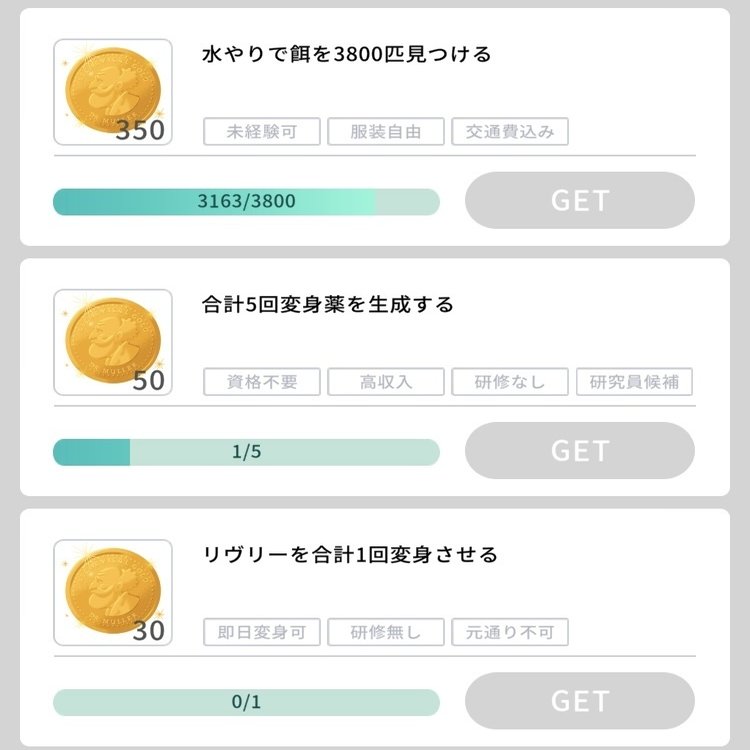Screen dimensions: 750x750
Task: Select the 研究員候補 tag
Action: coord(634,382)
